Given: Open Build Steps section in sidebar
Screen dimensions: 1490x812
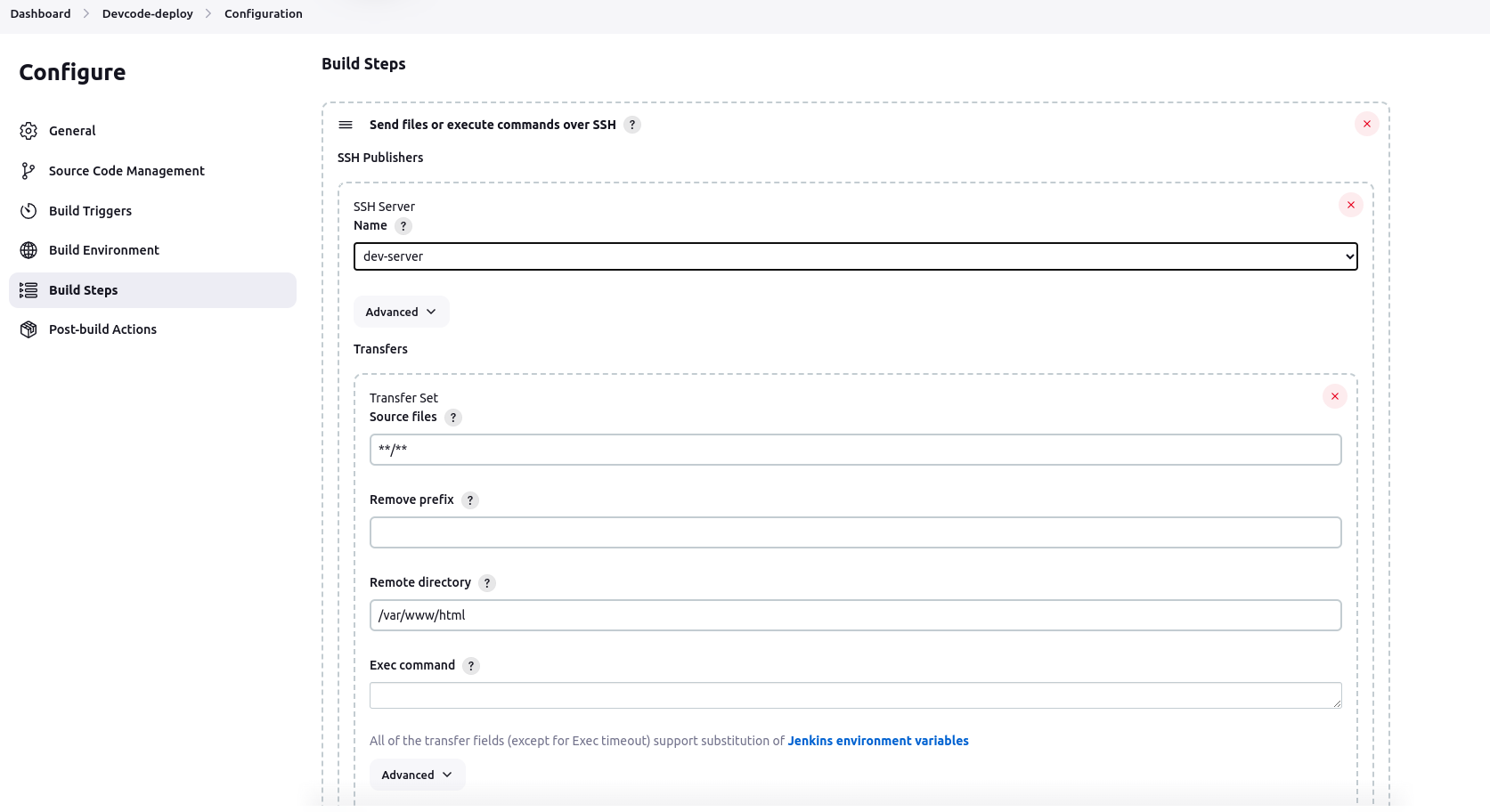Looking at the screenshot, I should (x=83, y=290).
